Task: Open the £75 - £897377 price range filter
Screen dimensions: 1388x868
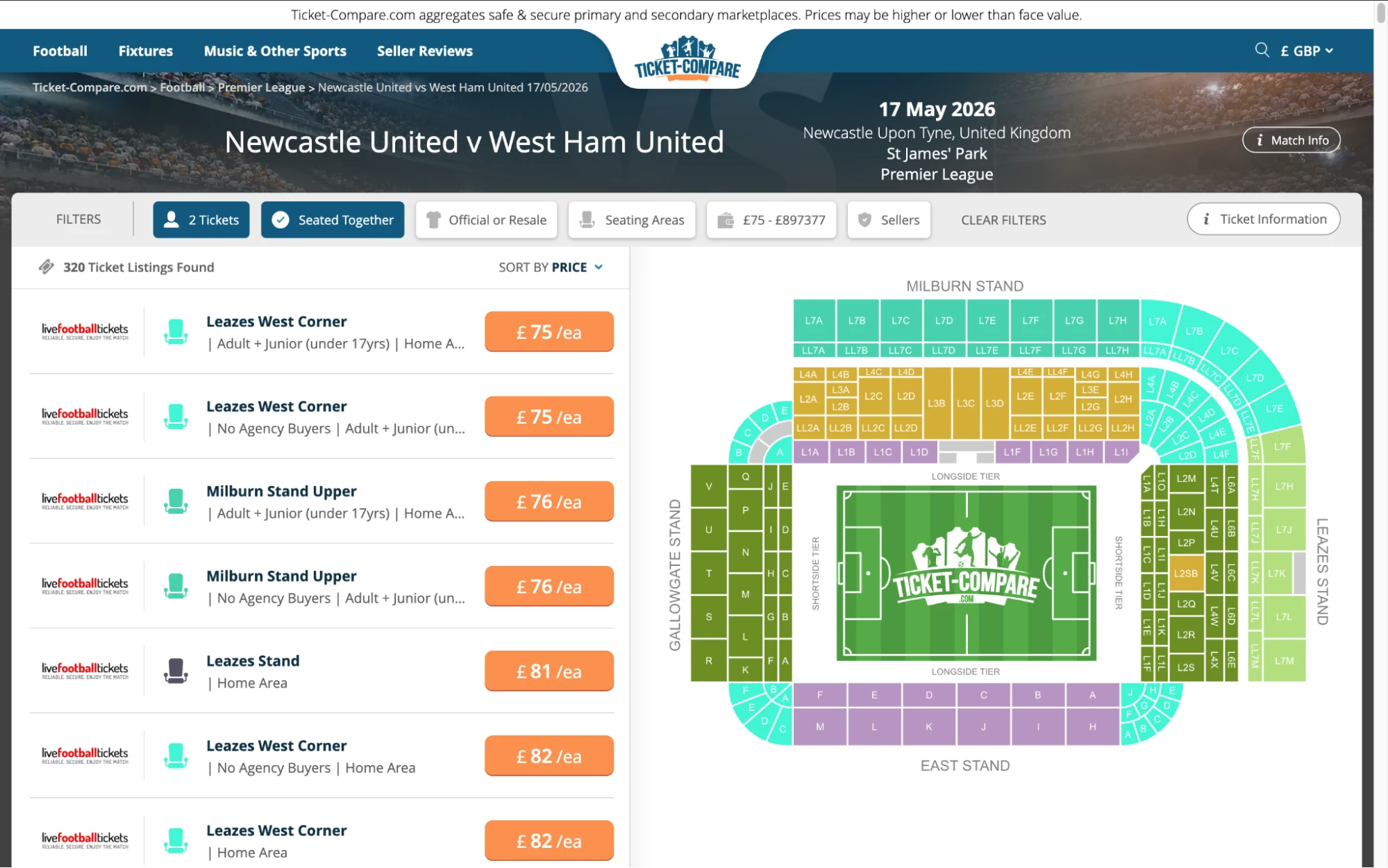Action: [771, 219]
